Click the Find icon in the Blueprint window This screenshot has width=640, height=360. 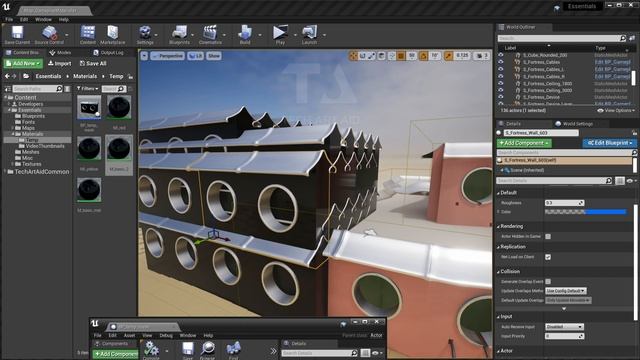[x=233, y=350]
